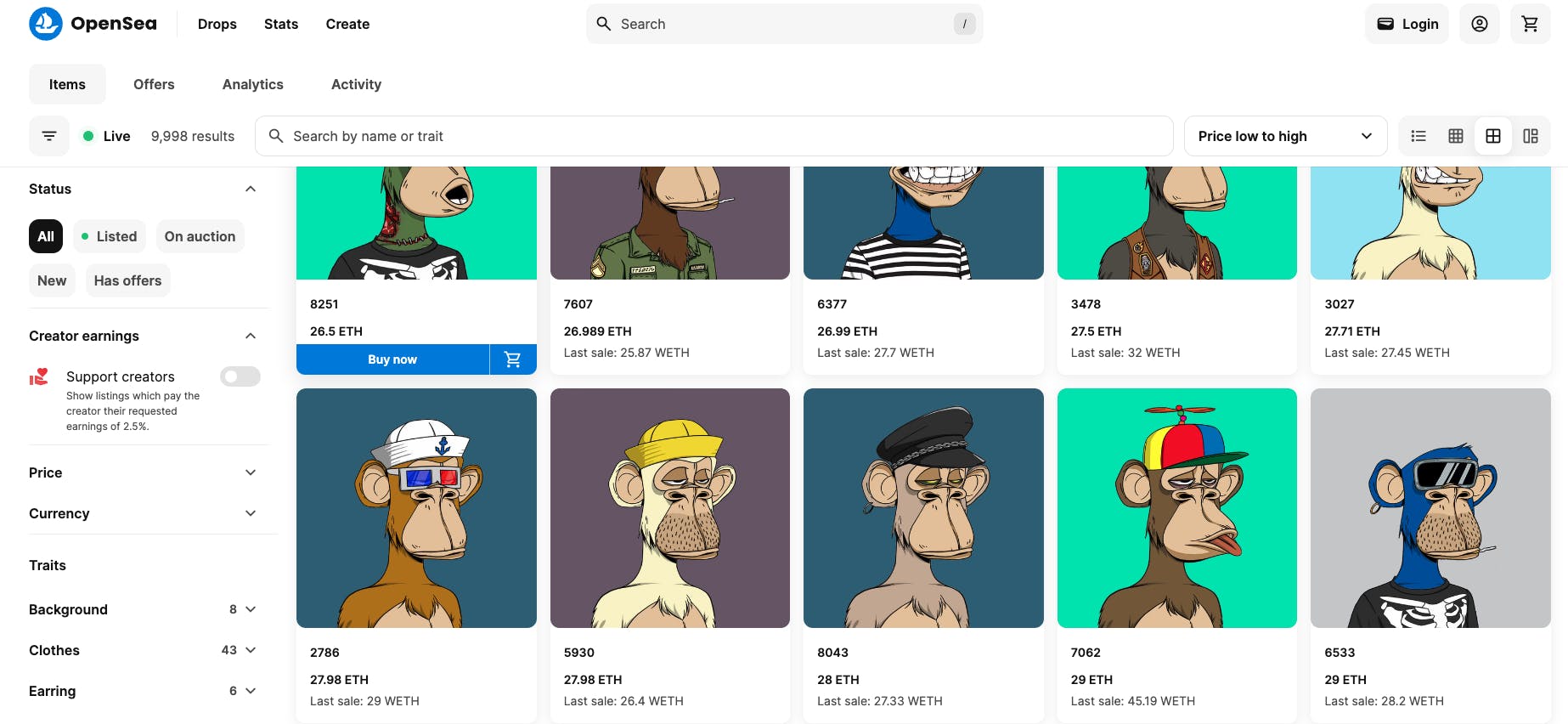The image size is (1568, 724).
Task: Click price 26.989 ETH on item 7607
Action: (598, 331)
